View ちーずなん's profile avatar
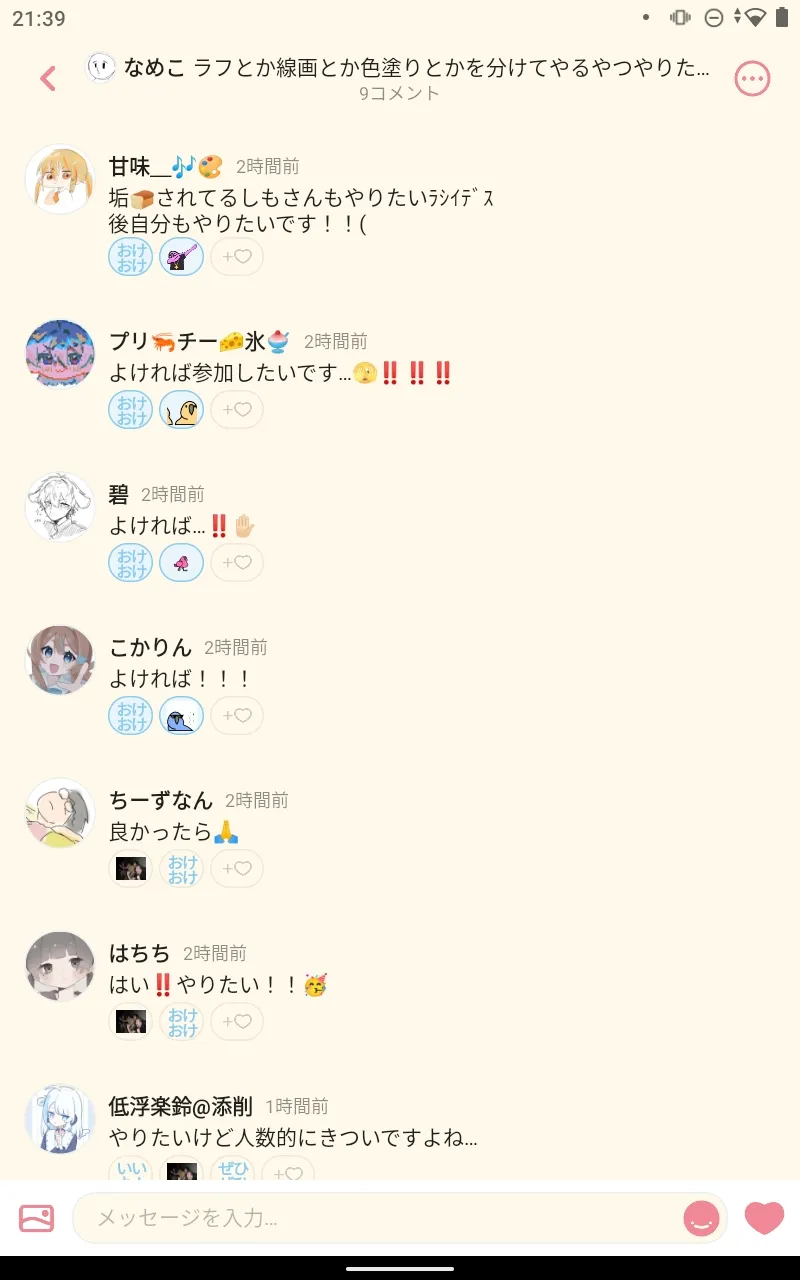The width and height of the screenshot is (800, 1280). pyautogui.click(x=59, y=814)
